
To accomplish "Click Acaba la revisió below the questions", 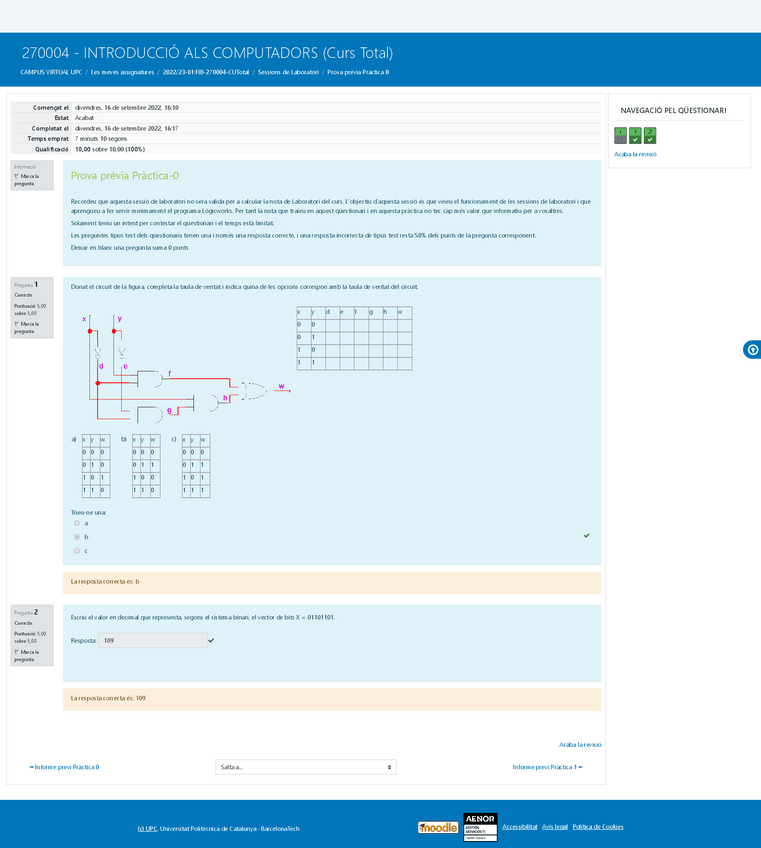I will click(580, 745).
